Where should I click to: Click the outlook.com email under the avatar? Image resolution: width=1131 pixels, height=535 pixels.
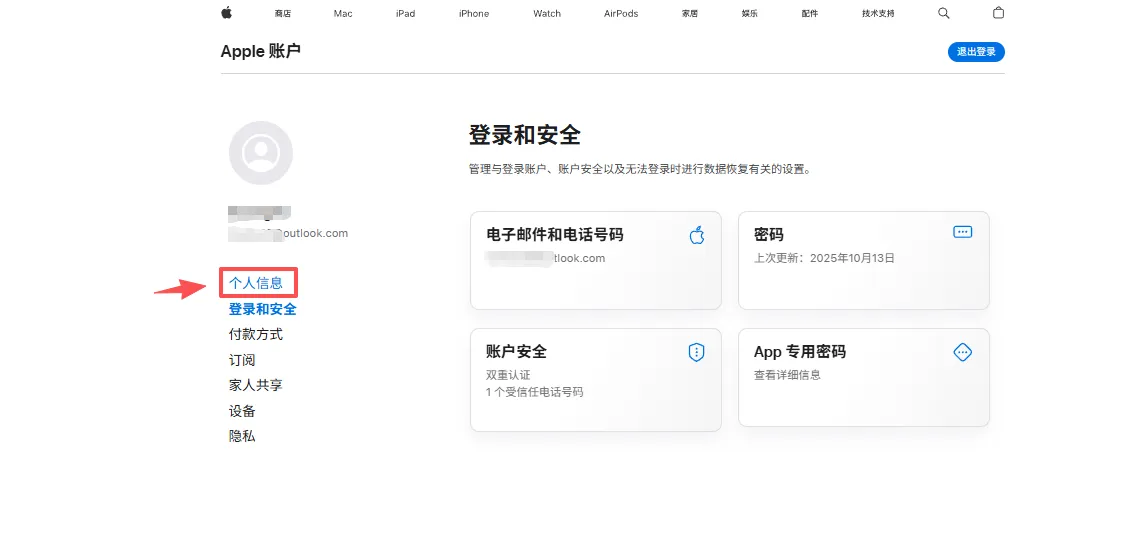coord(288,233)
